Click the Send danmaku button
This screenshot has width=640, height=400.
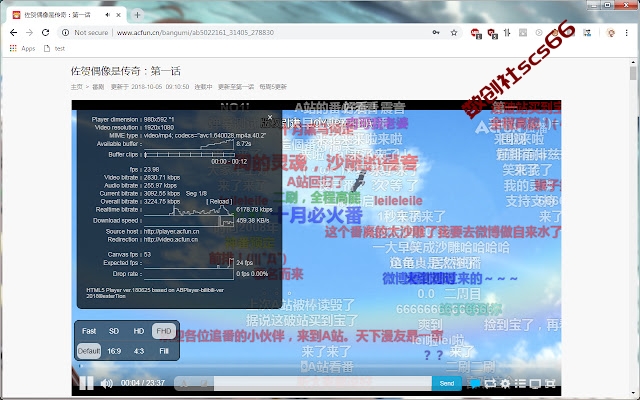point(447,383)
